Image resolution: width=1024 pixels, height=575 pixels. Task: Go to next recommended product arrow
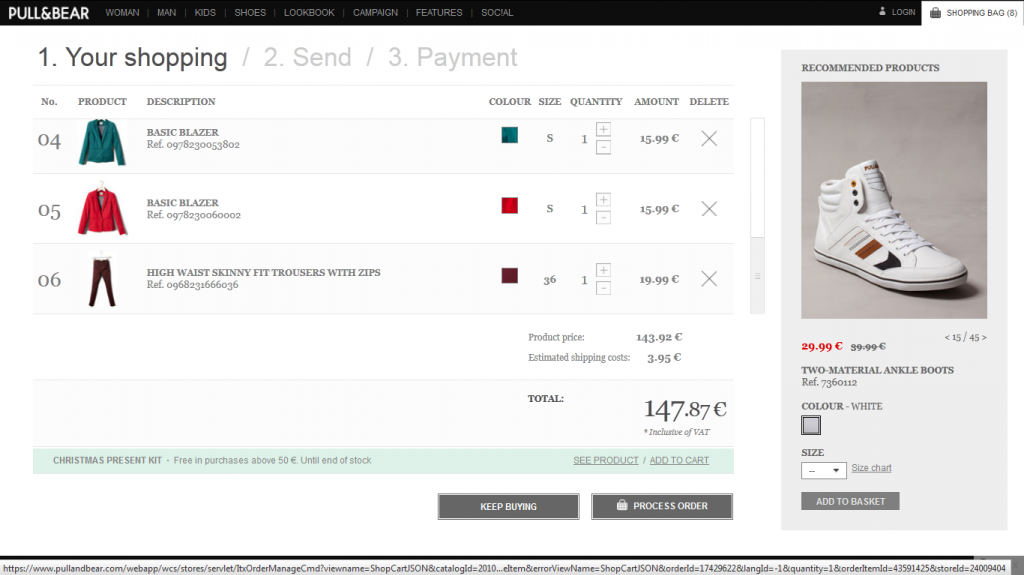click(x=984, y=337)
